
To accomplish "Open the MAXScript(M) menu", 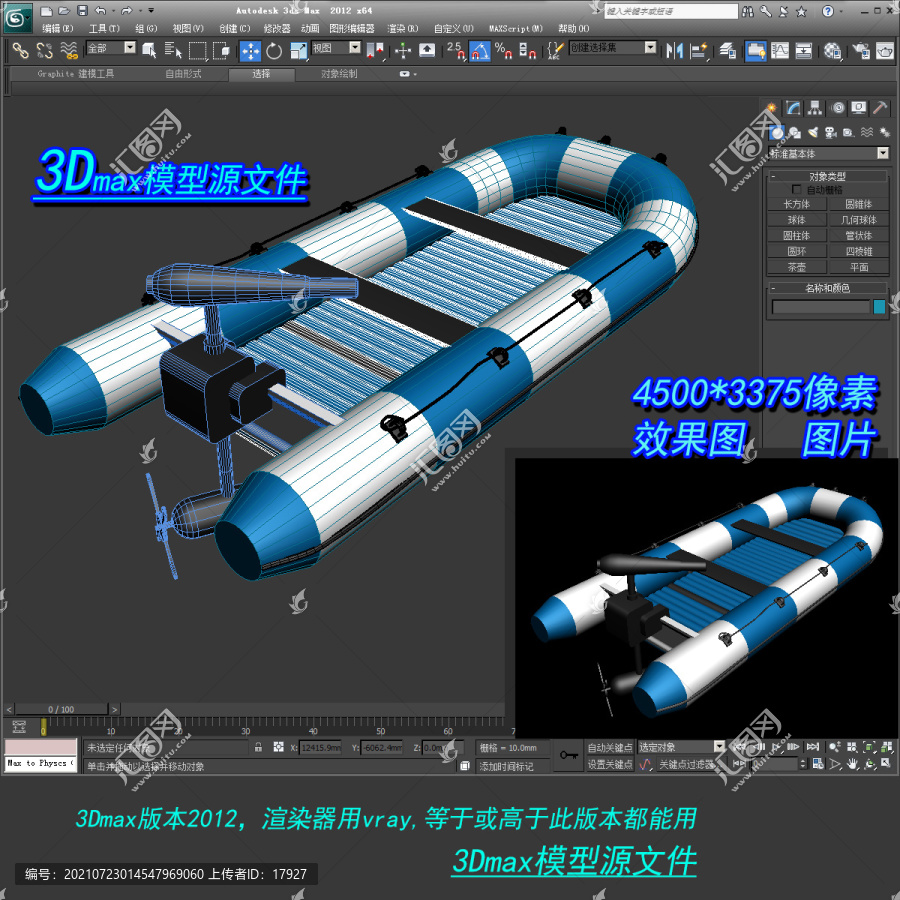I will [515, 28].
